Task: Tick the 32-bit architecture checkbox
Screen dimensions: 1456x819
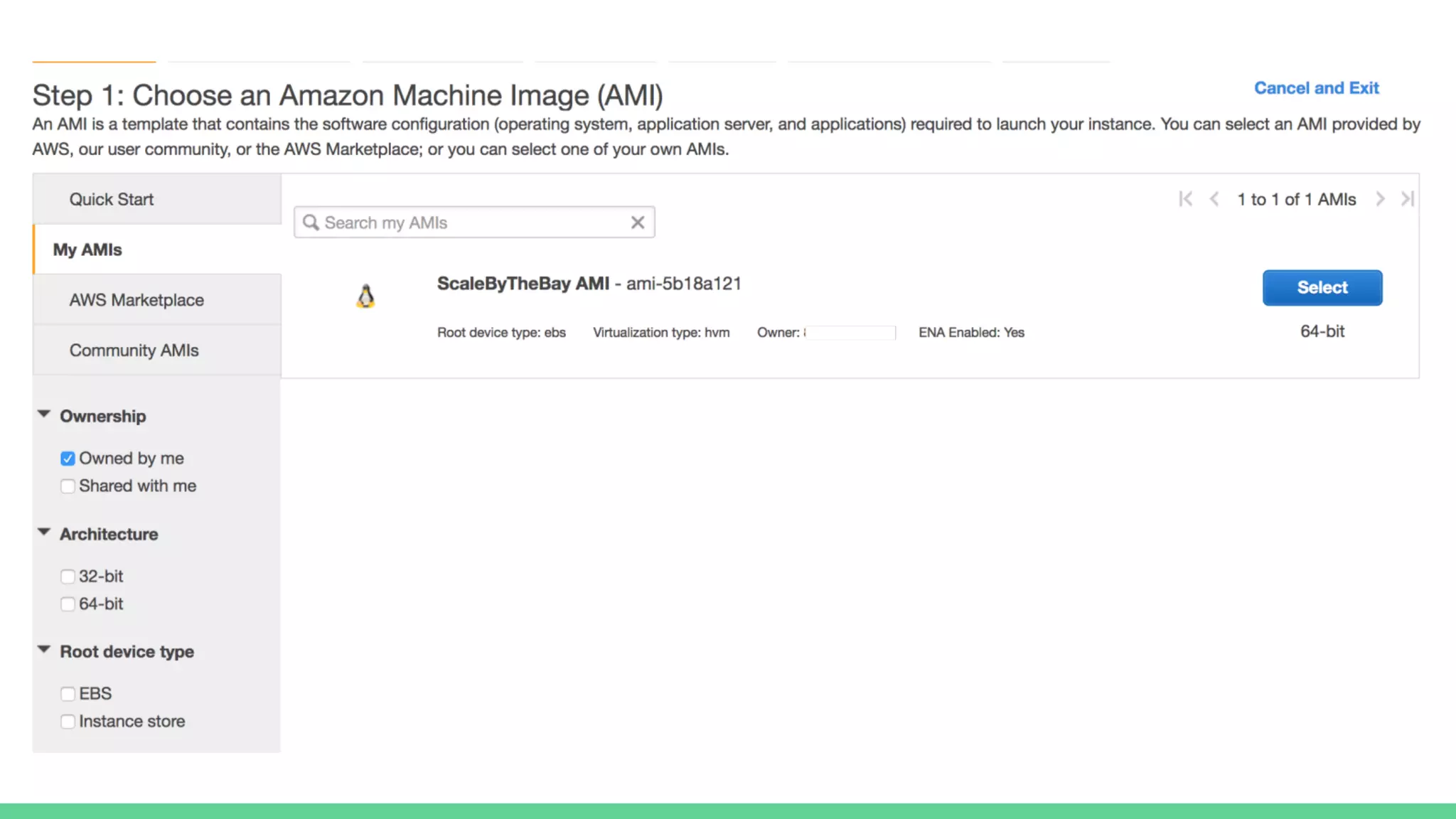Action: tap(68, 577)
